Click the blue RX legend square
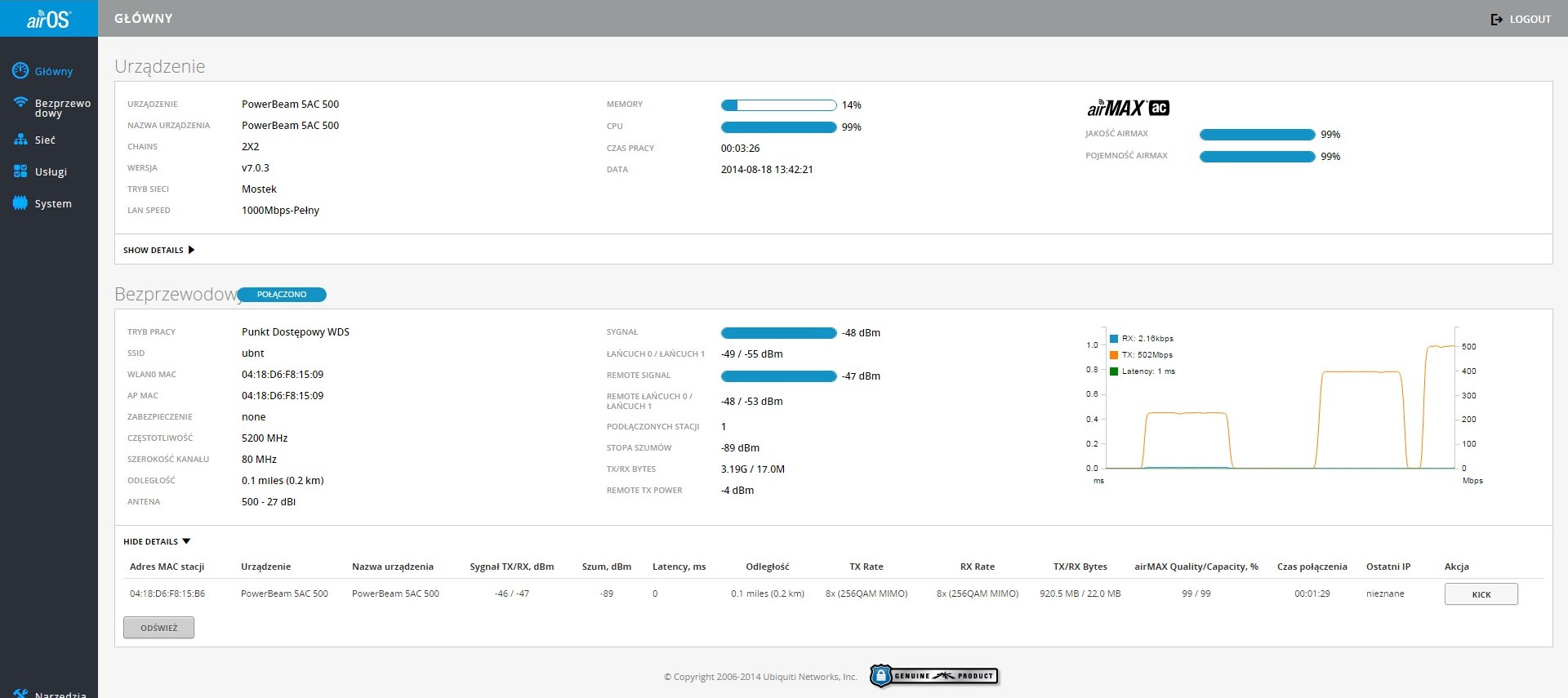 [x=1114, y=338]
